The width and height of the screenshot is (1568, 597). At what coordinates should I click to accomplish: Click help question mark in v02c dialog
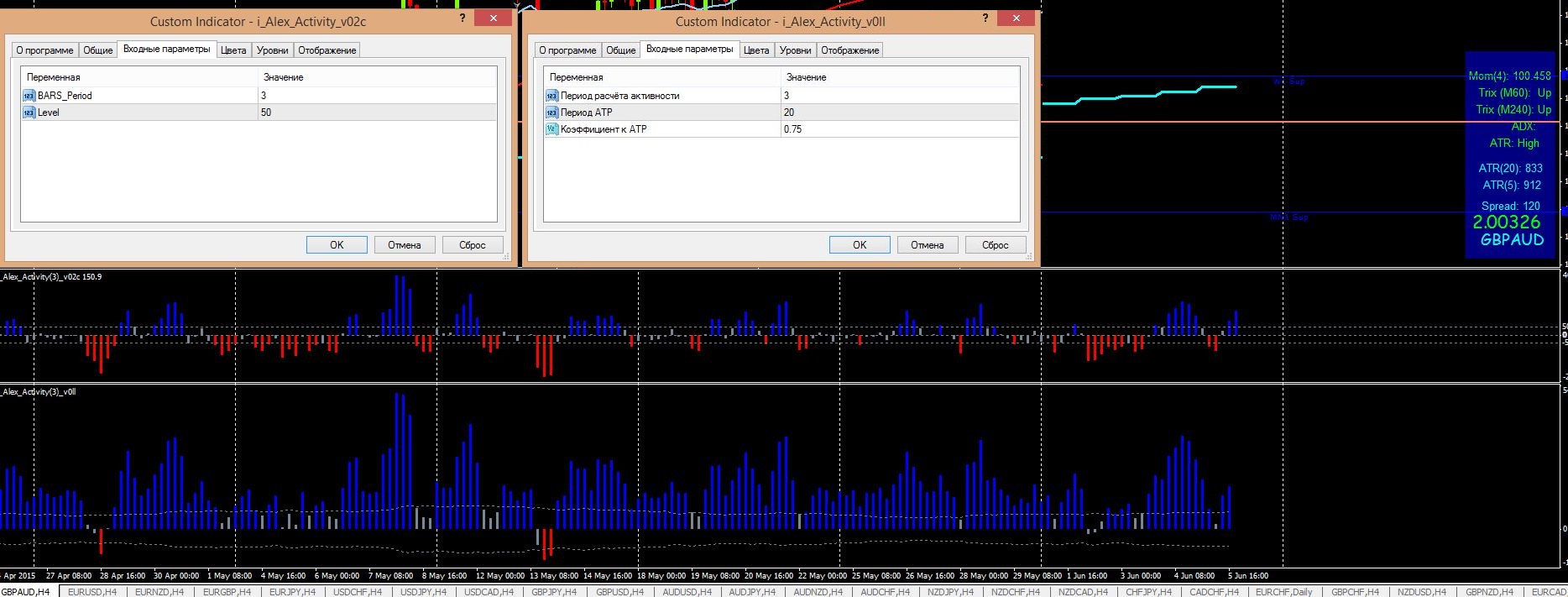pyautogui.click(x=463, y=18)
